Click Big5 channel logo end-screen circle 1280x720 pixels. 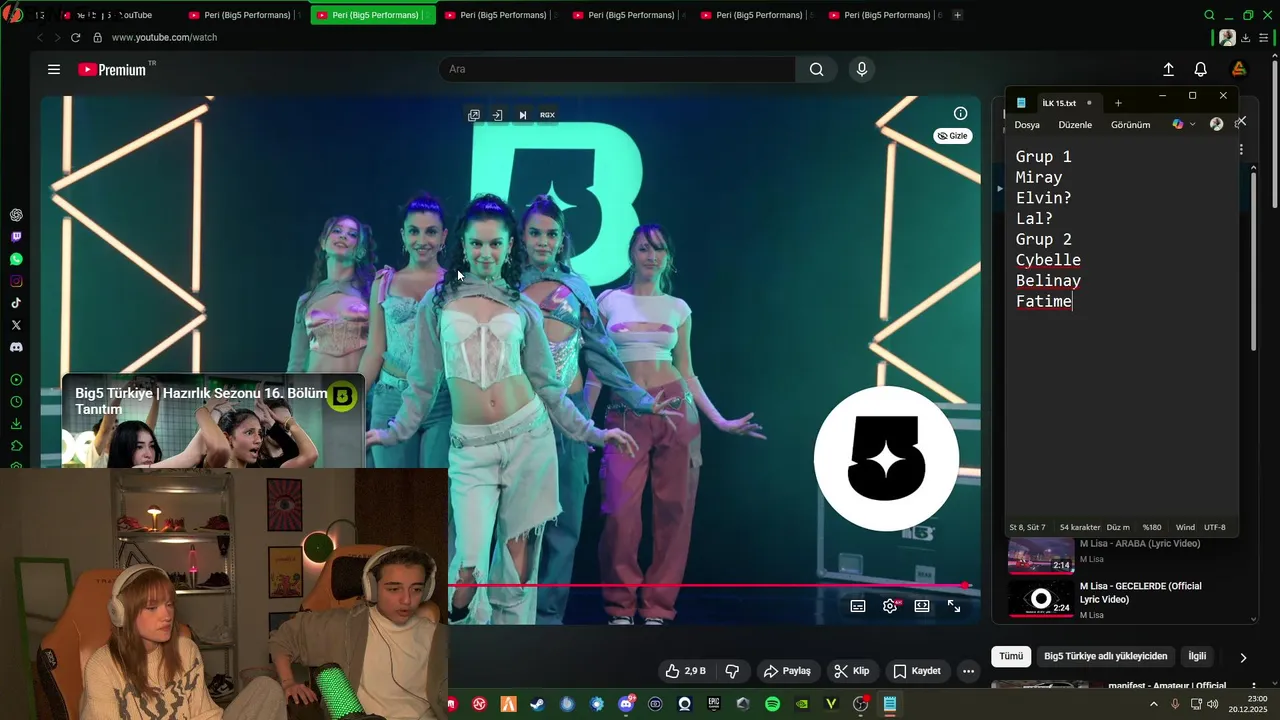click(x=886, y=458)
